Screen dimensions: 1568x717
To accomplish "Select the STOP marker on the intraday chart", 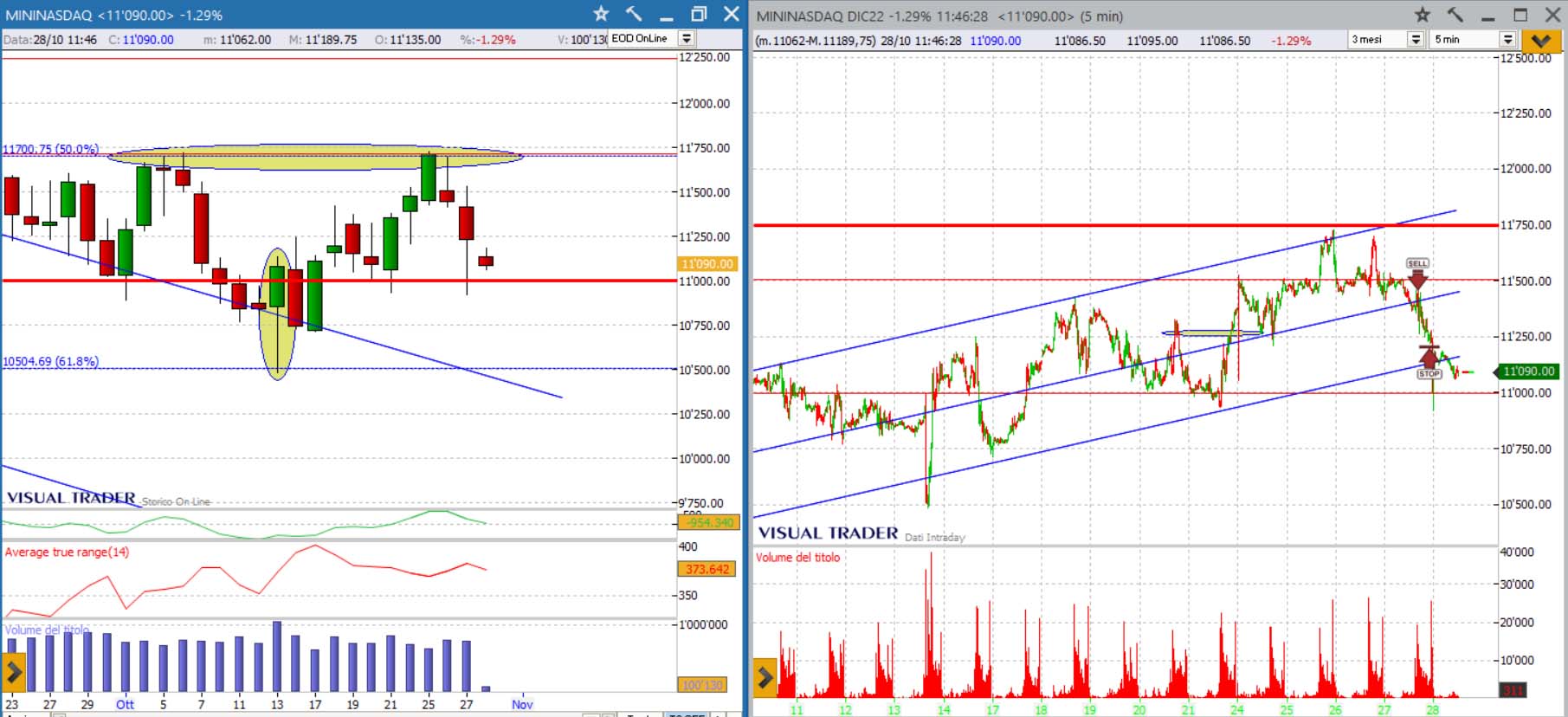I will 1429,362.
